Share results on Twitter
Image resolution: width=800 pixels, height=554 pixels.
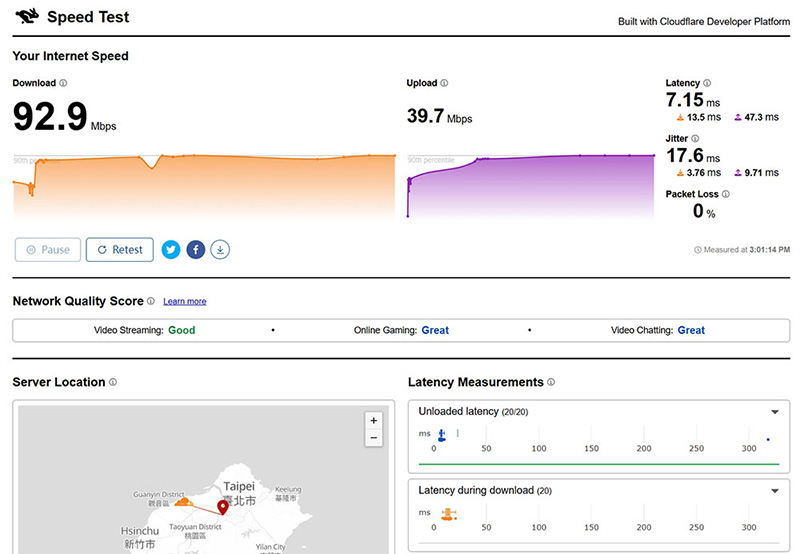coord(171,249)
